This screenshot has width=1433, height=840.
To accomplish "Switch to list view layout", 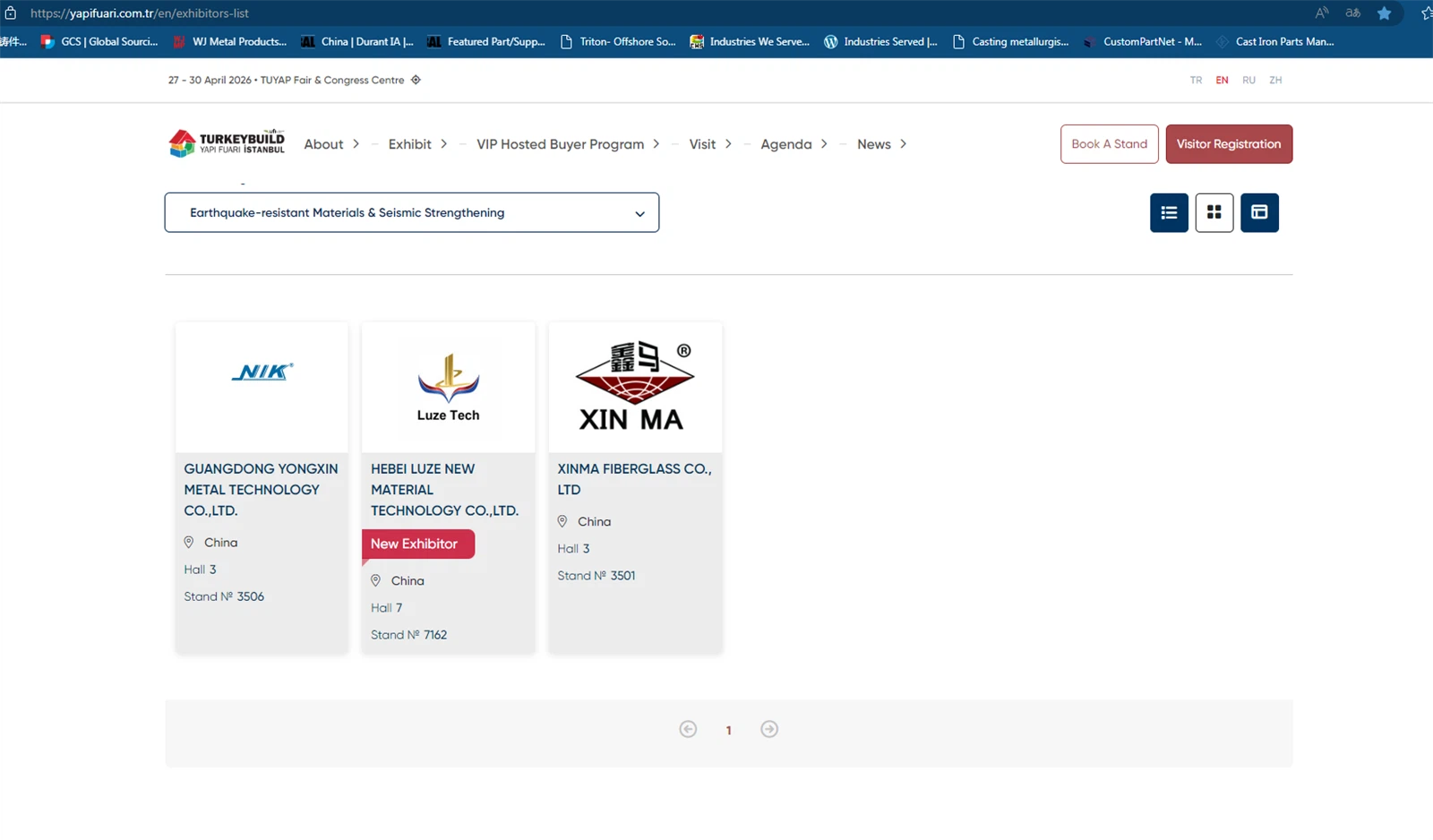I will (1169, 212).
